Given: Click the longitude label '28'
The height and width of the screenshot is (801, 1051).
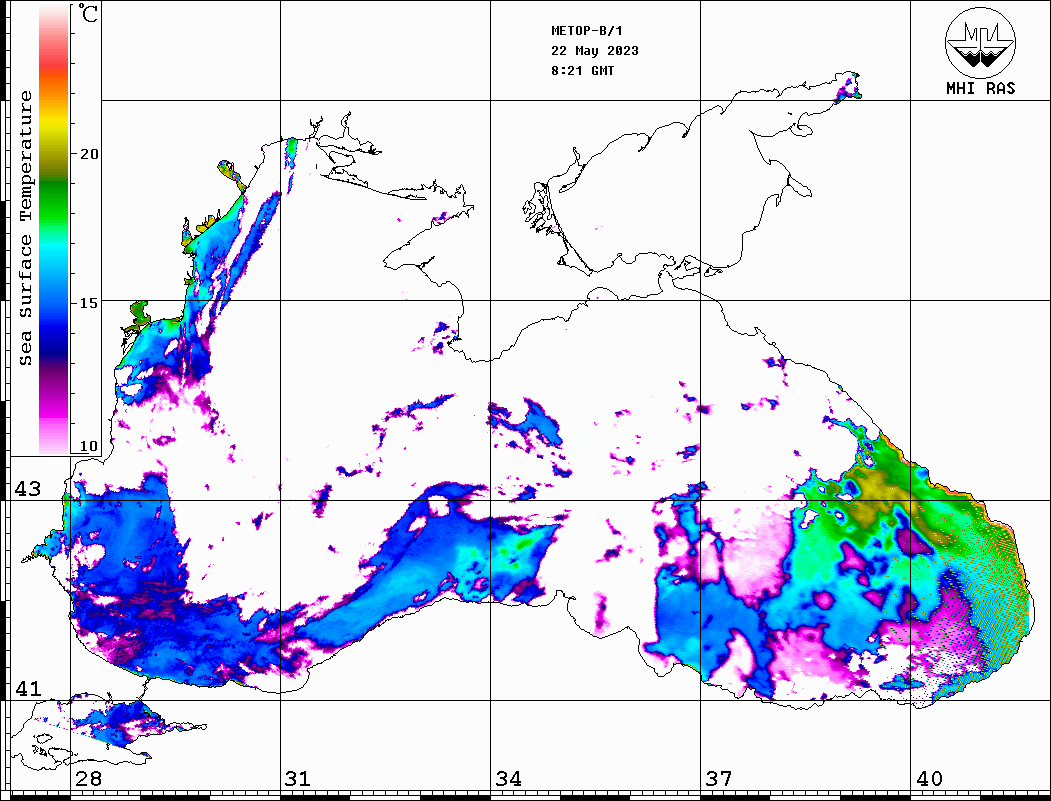Looking at the screenshot, I should [x=88, y=778].
